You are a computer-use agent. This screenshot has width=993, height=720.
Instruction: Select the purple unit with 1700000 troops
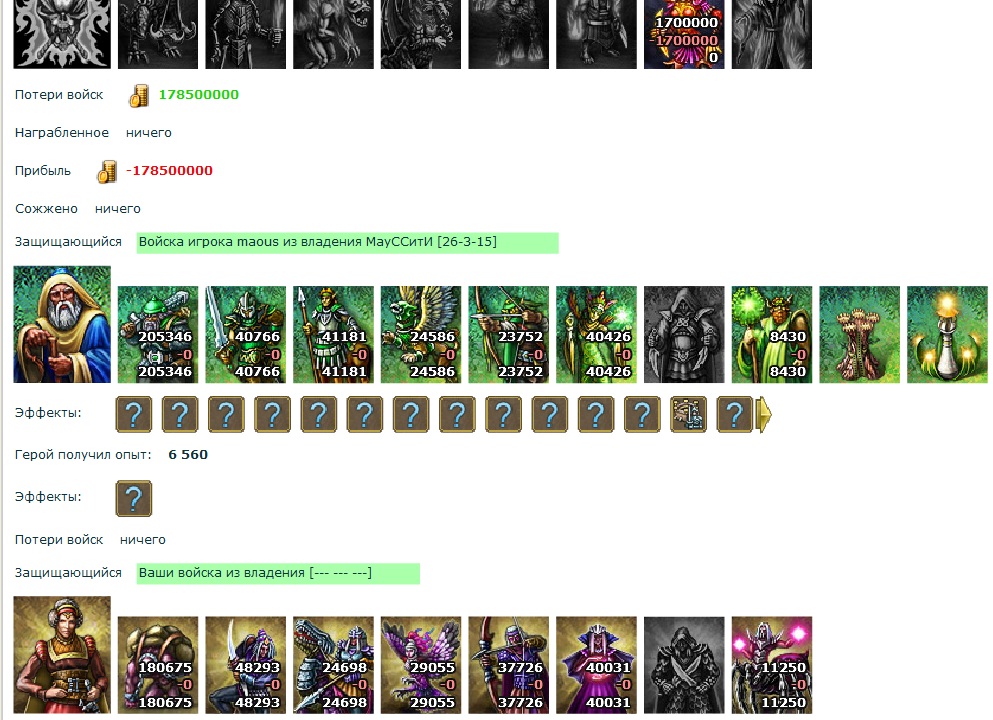tap(684, 34)
